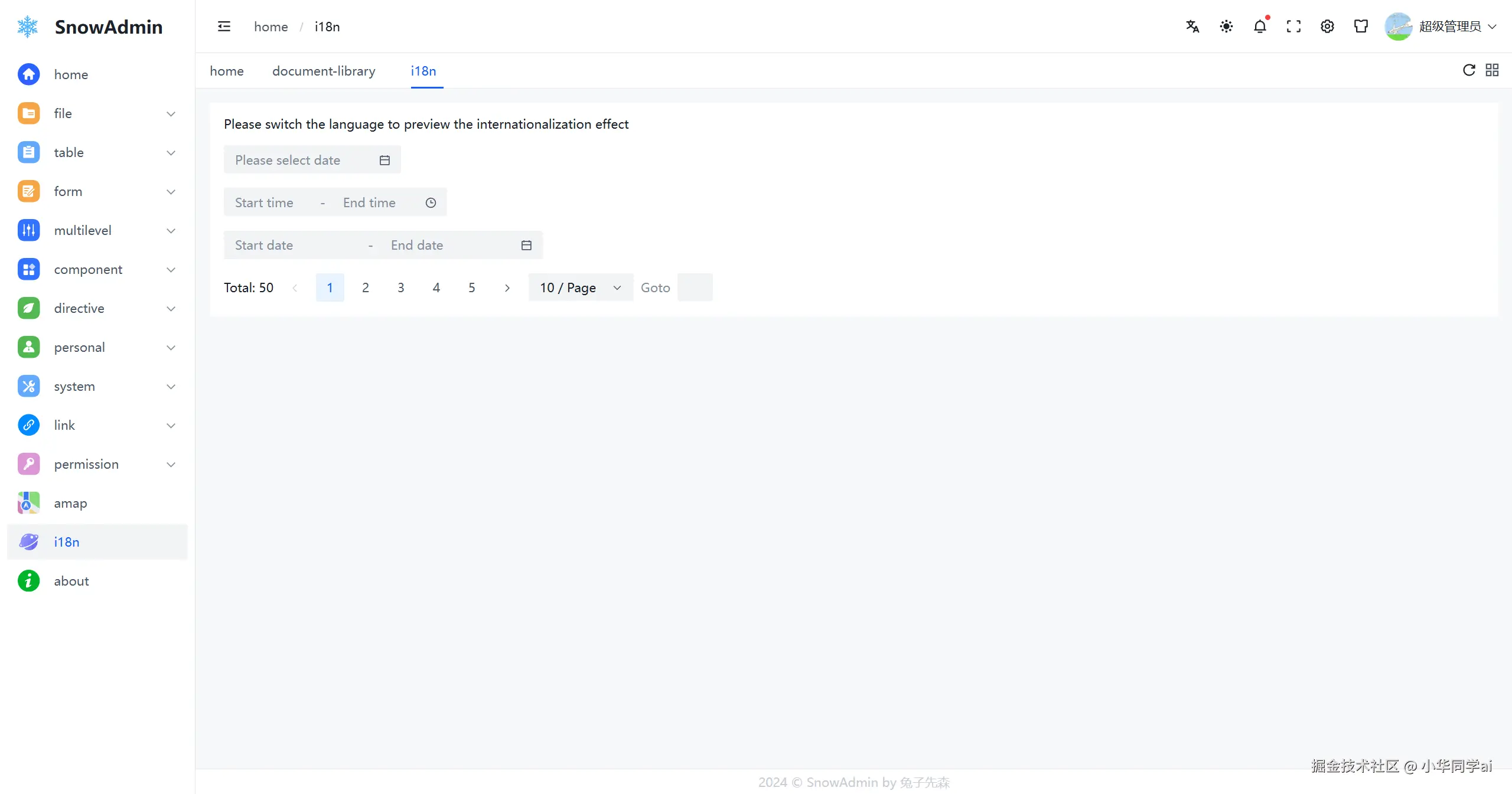Click the next page arrow
Image resolution: width=1512 pixels, height=794 pixels.
point(507,287)
